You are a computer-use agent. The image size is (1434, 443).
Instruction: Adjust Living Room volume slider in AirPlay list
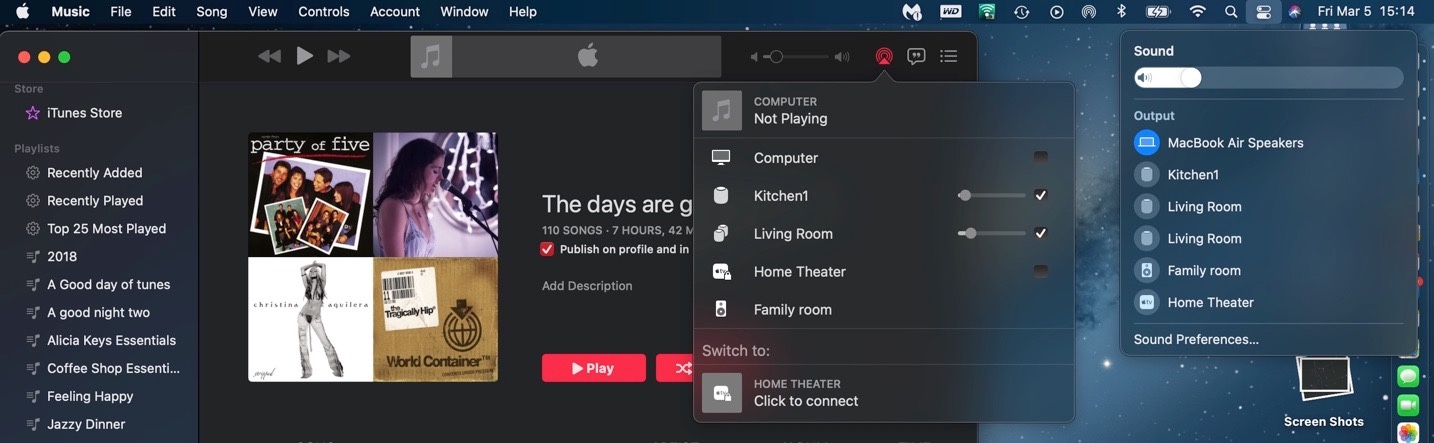[x=992, y=234]
